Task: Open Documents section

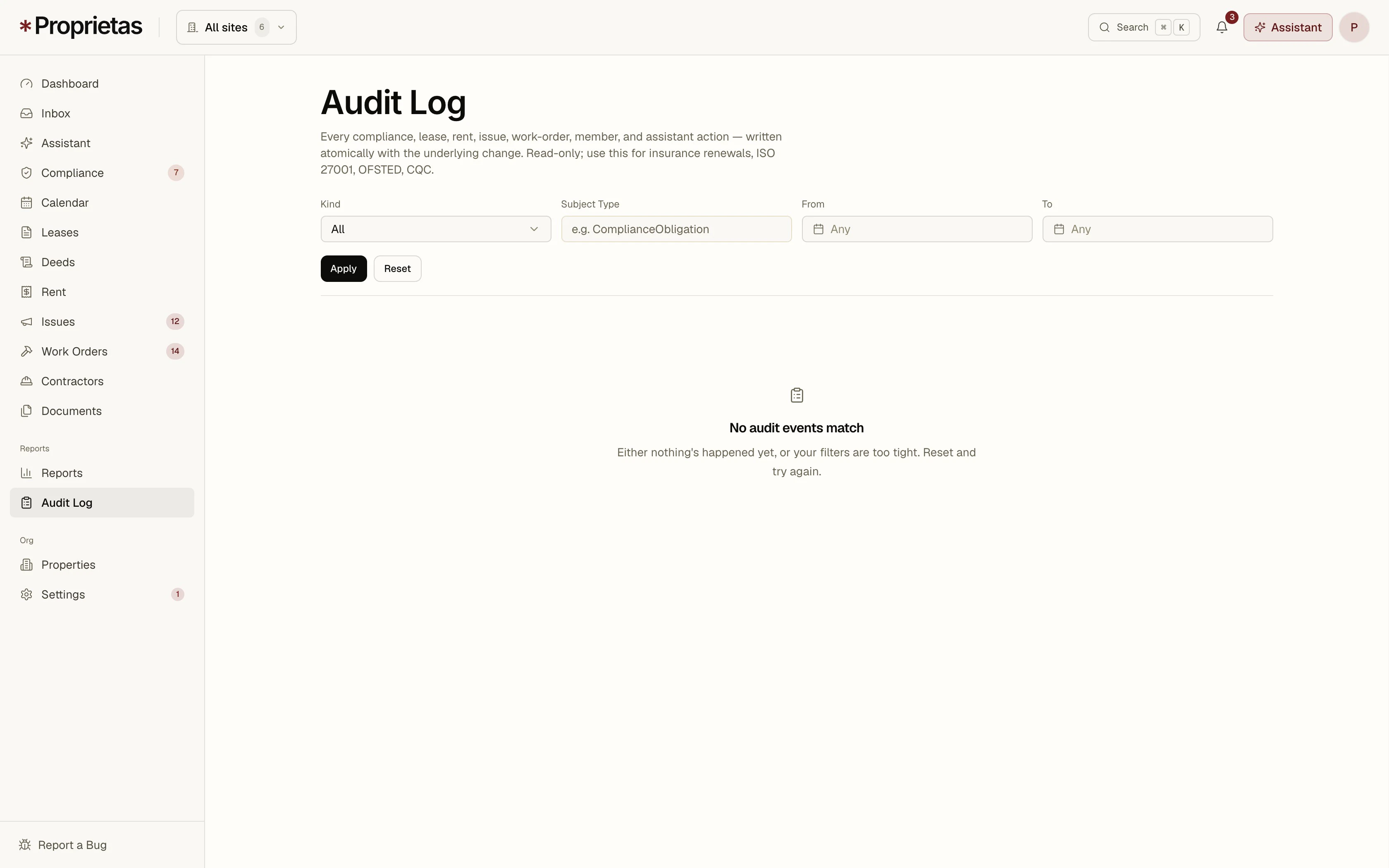Action: (102, 411)
